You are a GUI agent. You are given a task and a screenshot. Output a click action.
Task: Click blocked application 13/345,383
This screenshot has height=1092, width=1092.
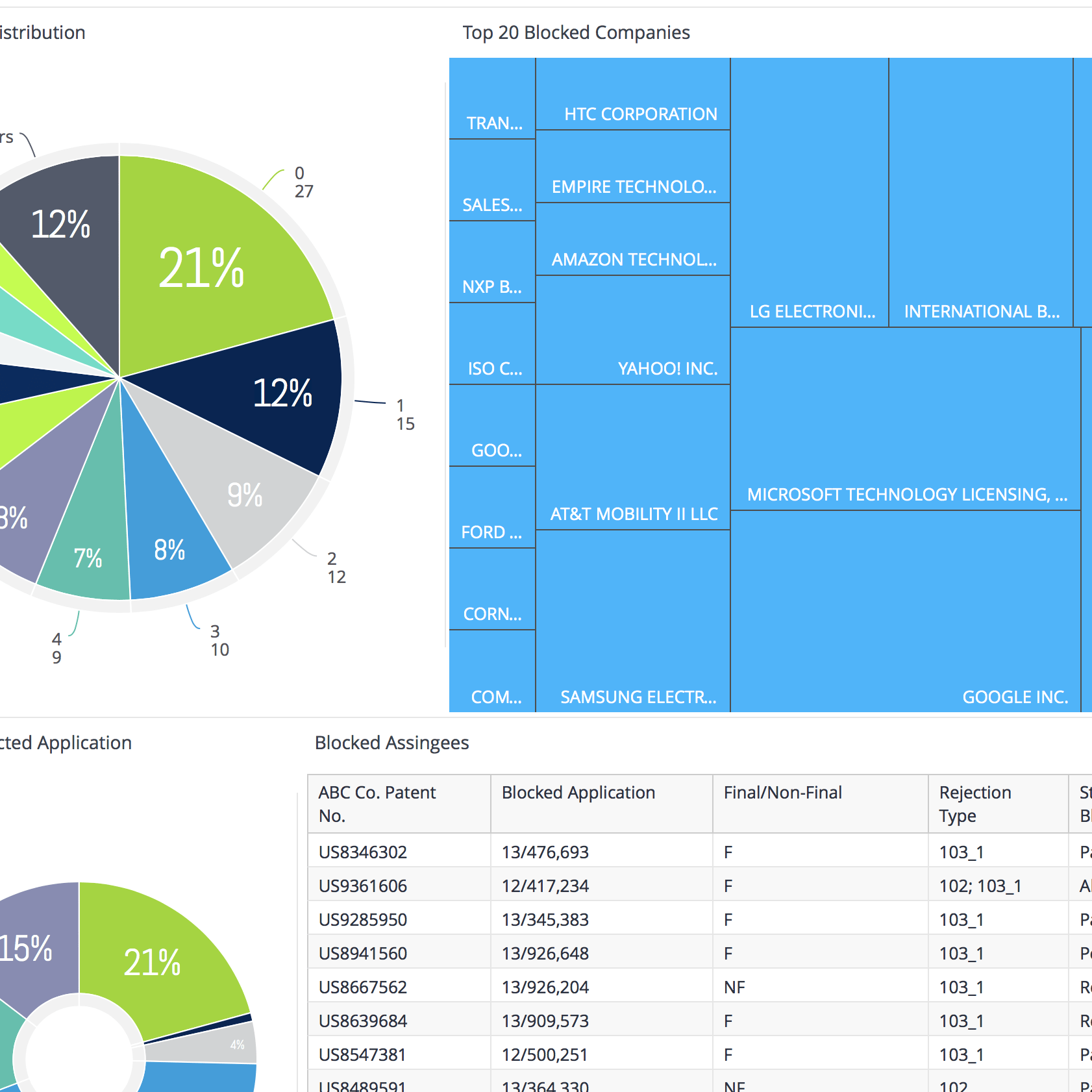tap(545, 919)
